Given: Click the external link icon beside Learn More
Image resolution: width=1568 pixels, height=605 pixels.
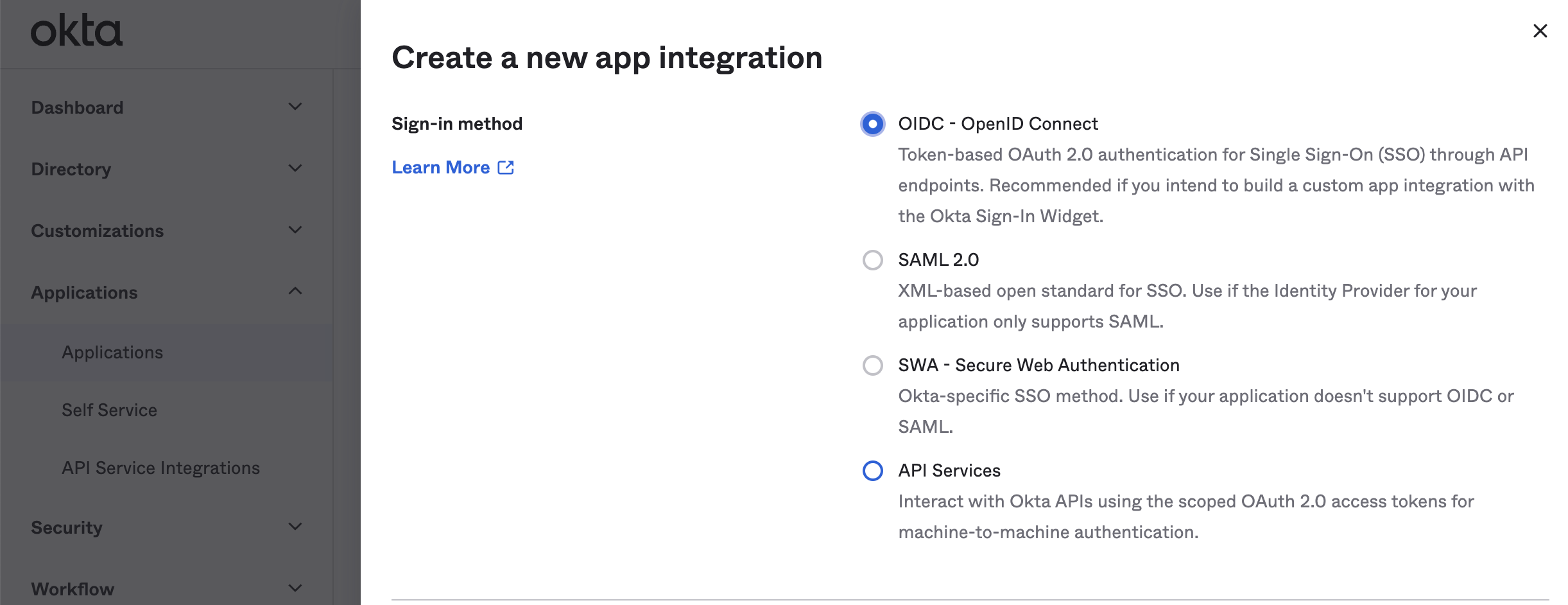Looking at the screenshot, I should coord(506,168).
